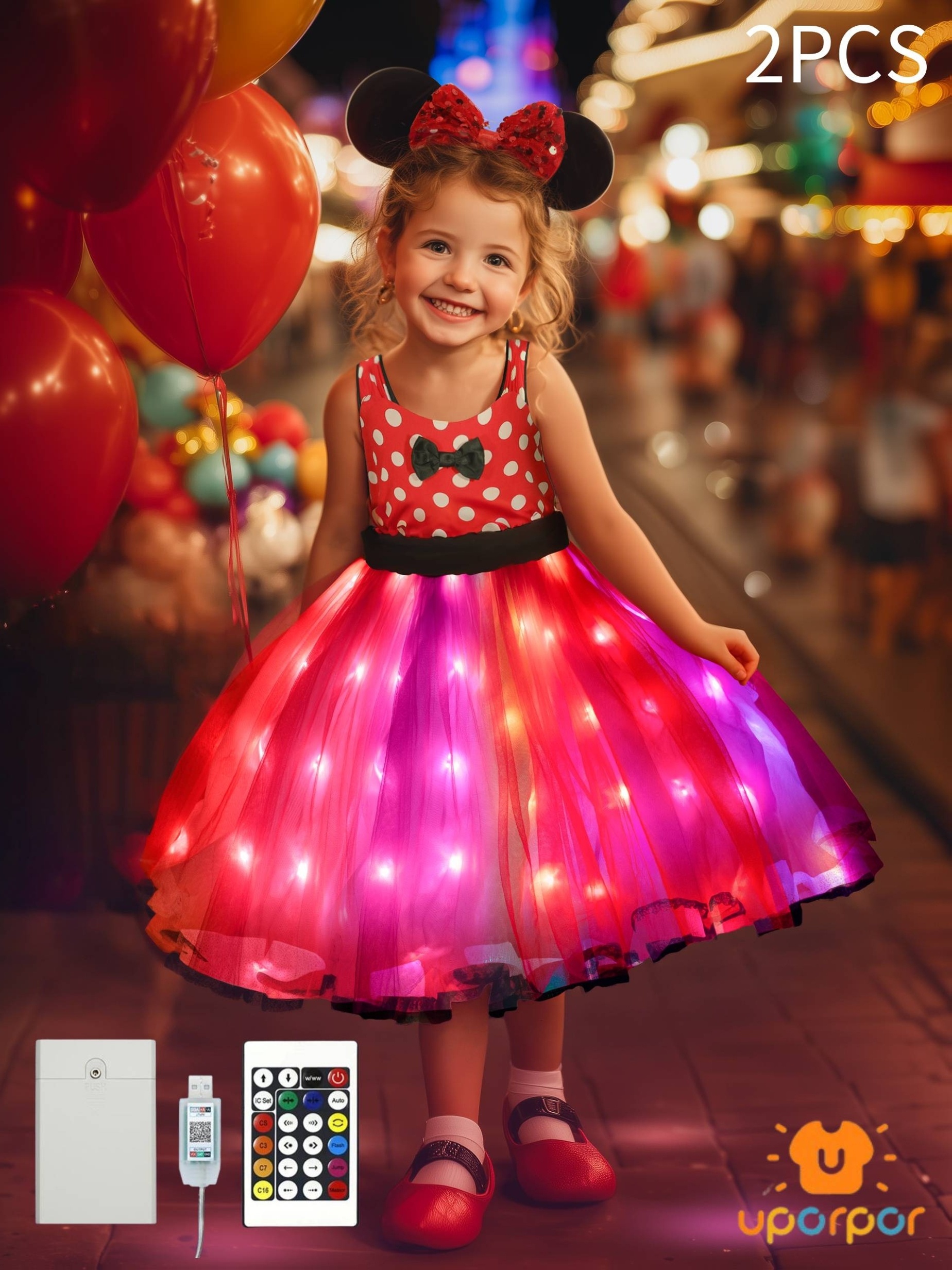Screen dimensions: 952x1270
Task: Tap the yellow C16 button on the remote
Action: click(264, 1190)
